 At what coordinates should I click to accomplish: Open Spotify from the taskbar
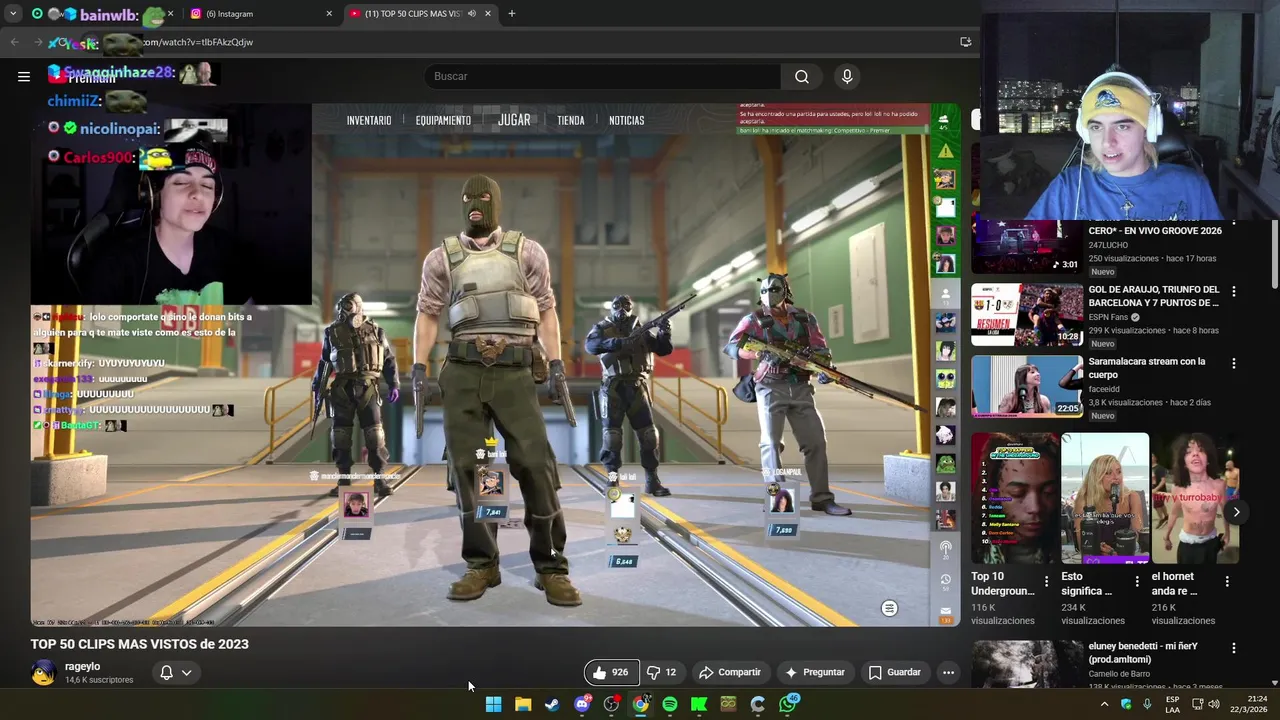(670, 704)
